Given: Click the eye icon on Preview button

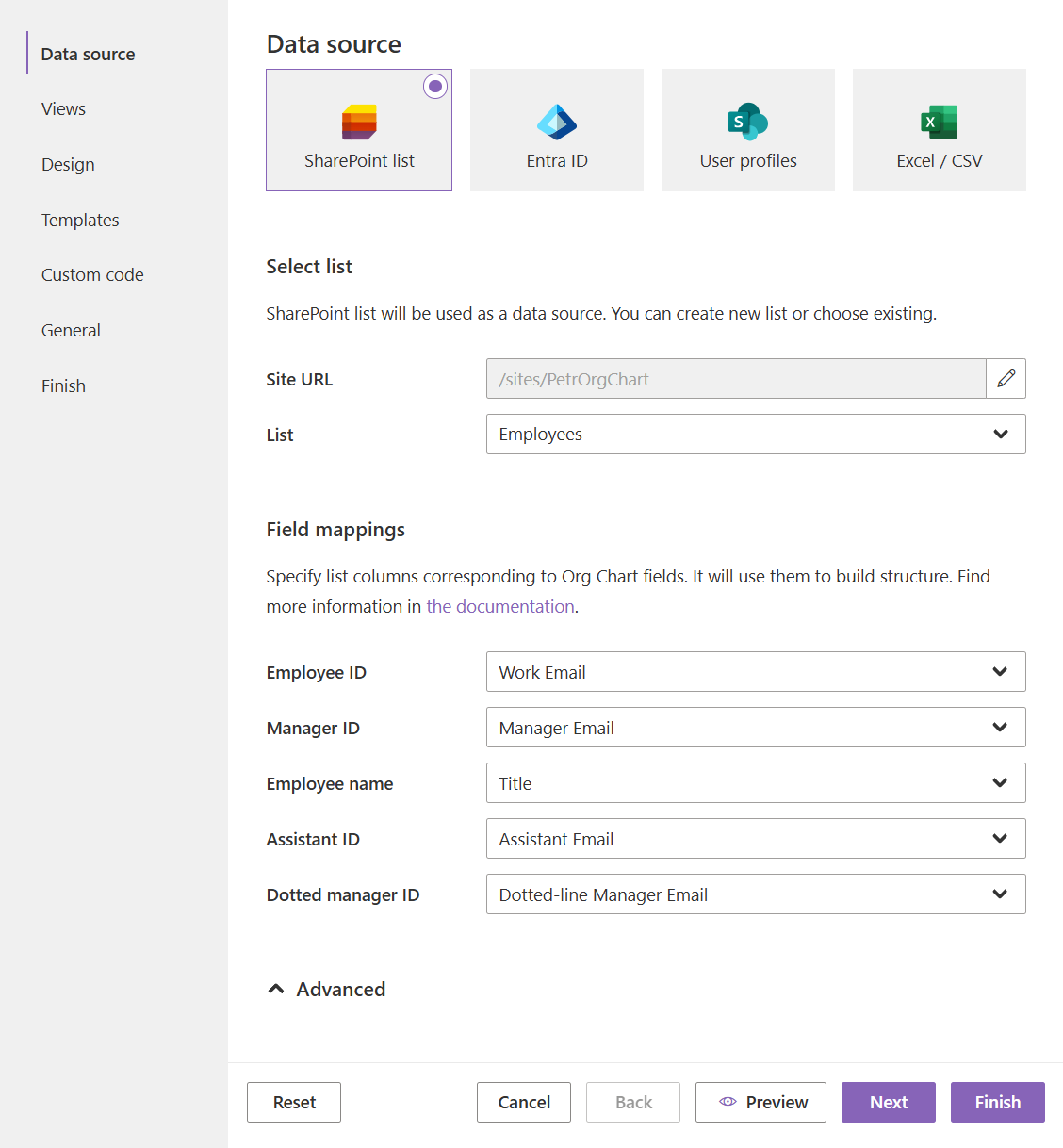Looking at the screenshot, I should (728, 1102).
